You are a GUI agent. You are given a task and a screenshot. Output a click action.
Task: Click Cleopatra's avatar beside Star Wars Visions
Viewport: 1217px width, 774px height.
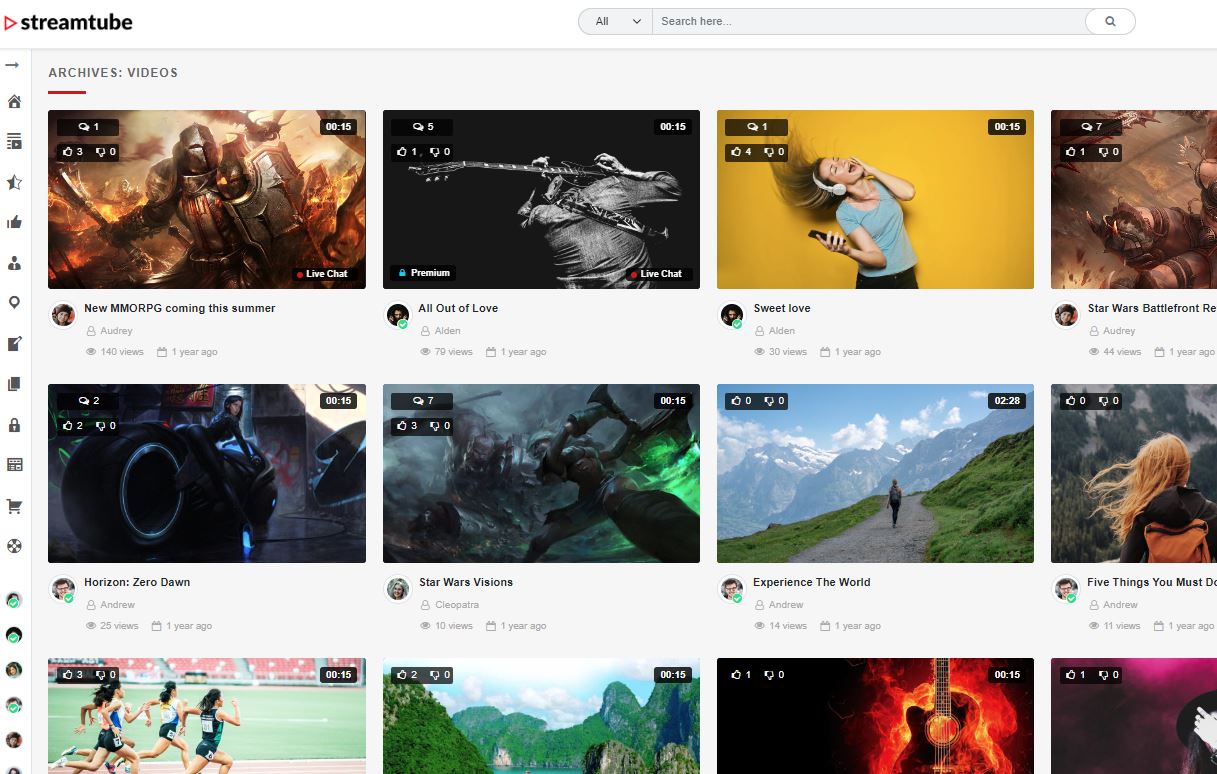[x=398, y=589]
